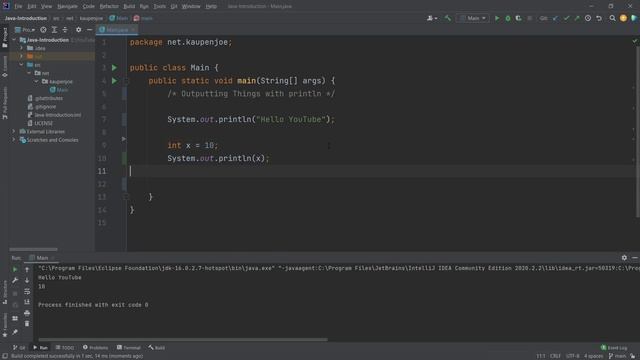The width and height of the screenshot is (640, 360).
Task: Show Git history clock icon
Action: [588, 18]
